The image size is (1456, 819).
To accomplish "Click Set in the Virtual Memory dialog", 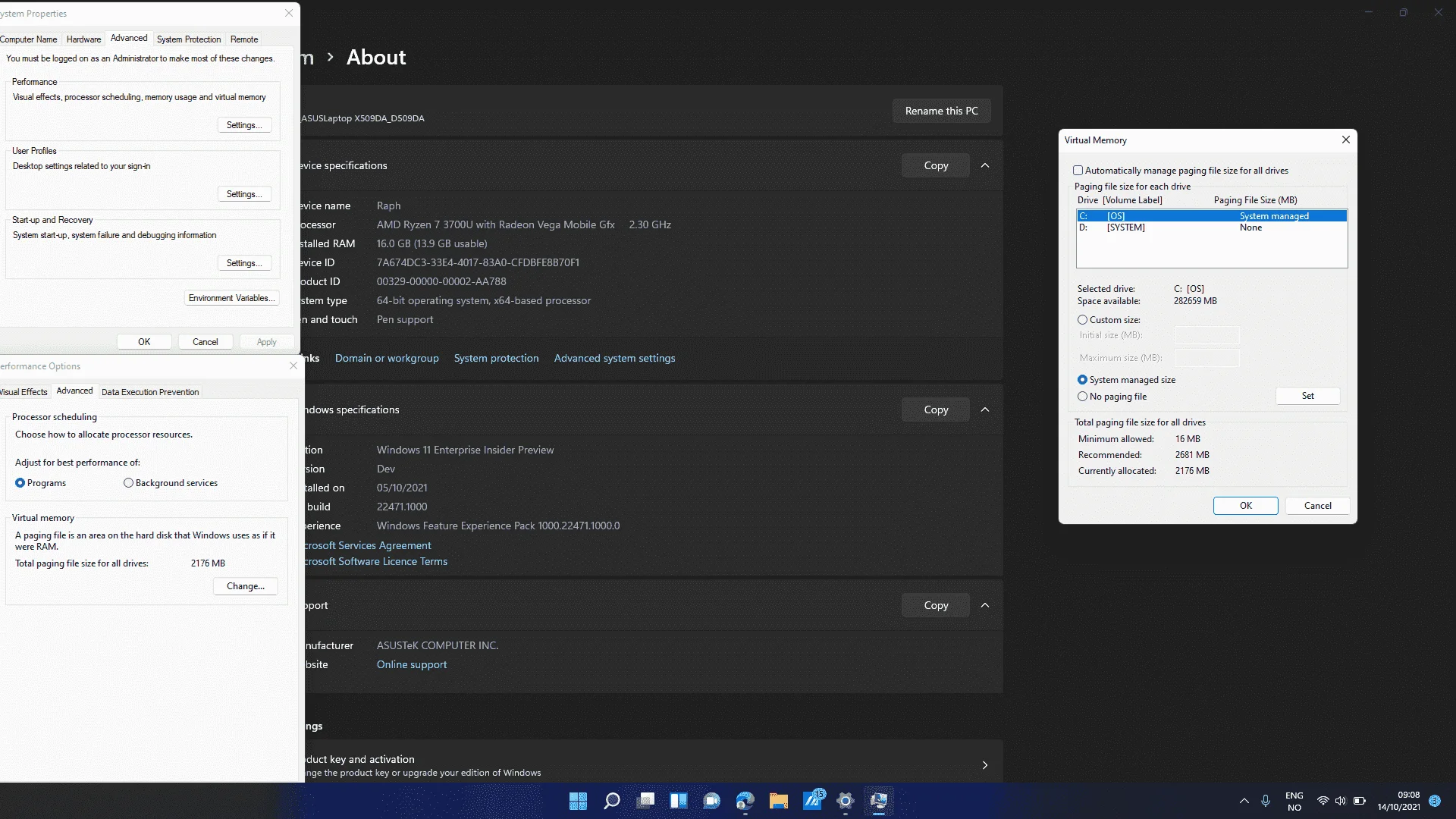I will (1308, 396).
